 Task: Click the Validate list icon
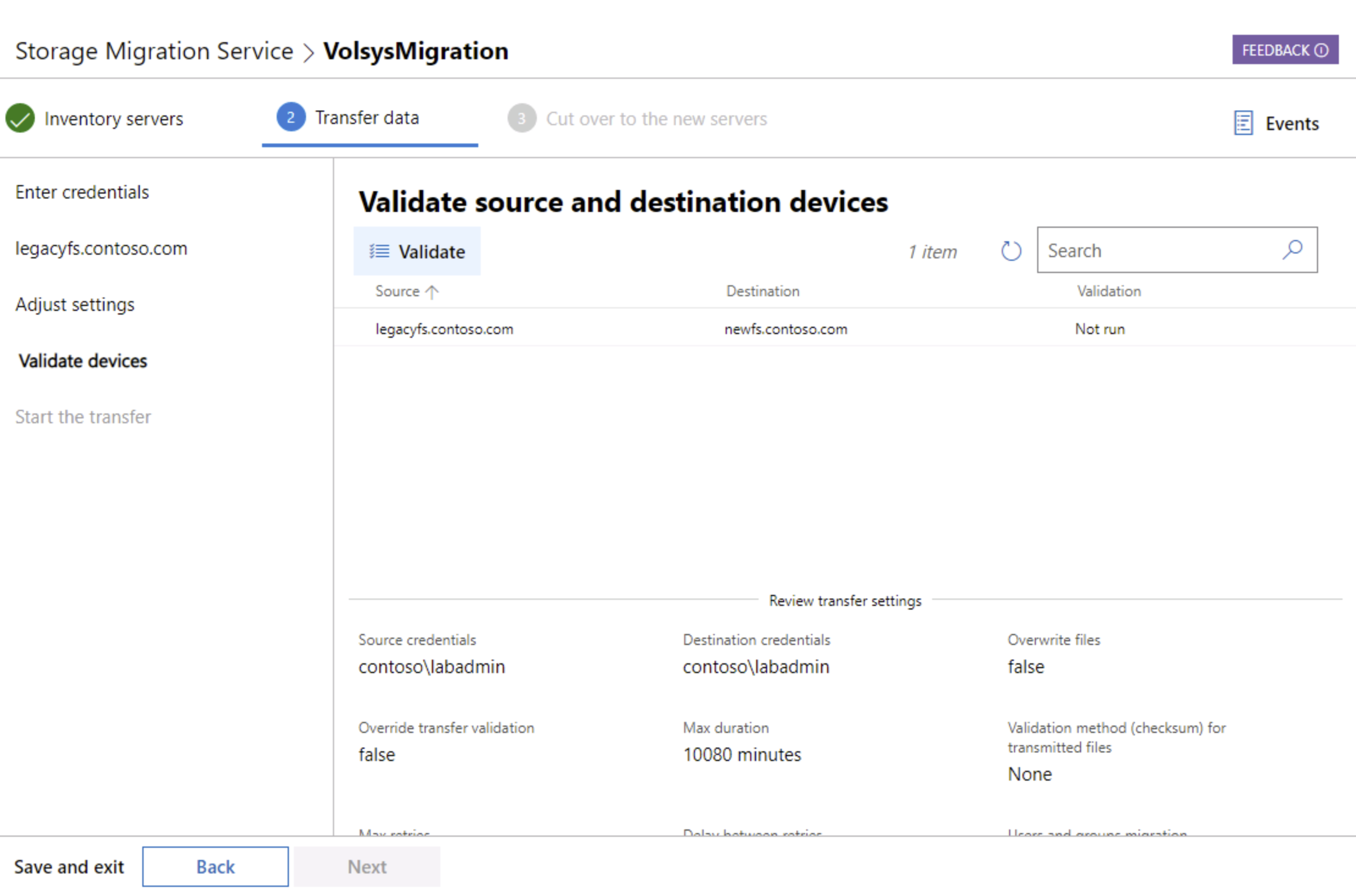(x=378, y=251)
